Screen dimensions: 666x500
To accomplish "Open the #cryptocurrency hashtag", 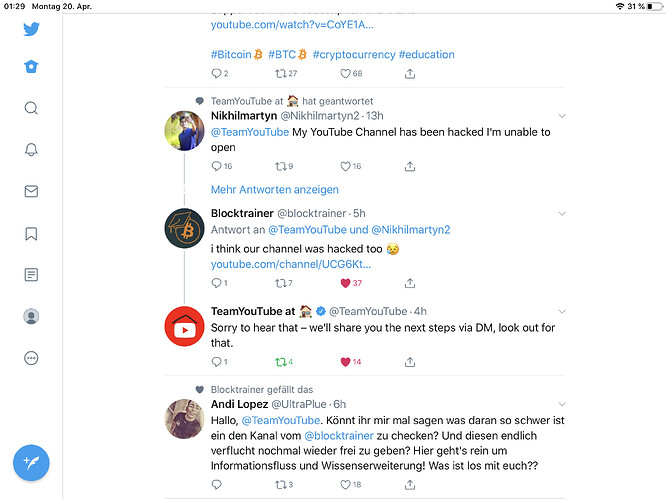I will 353,54.
